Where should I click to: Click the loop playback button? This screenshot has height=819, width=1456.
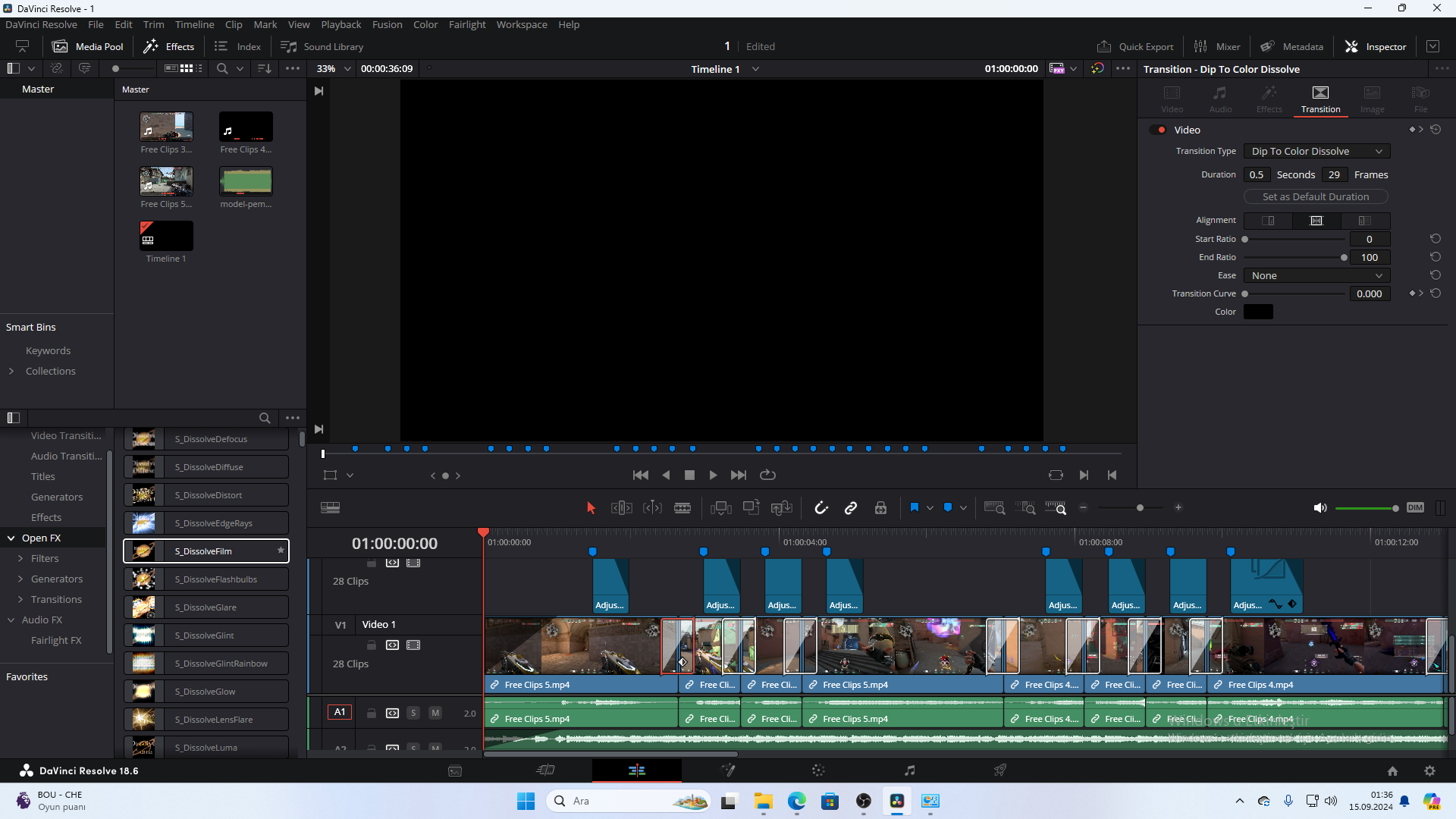tap(767, 475)
